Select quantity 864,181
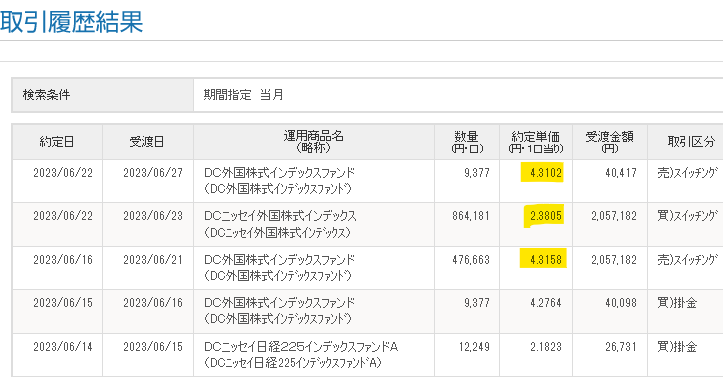The height and width of the screenshot is (377, 723). [470, 216]
